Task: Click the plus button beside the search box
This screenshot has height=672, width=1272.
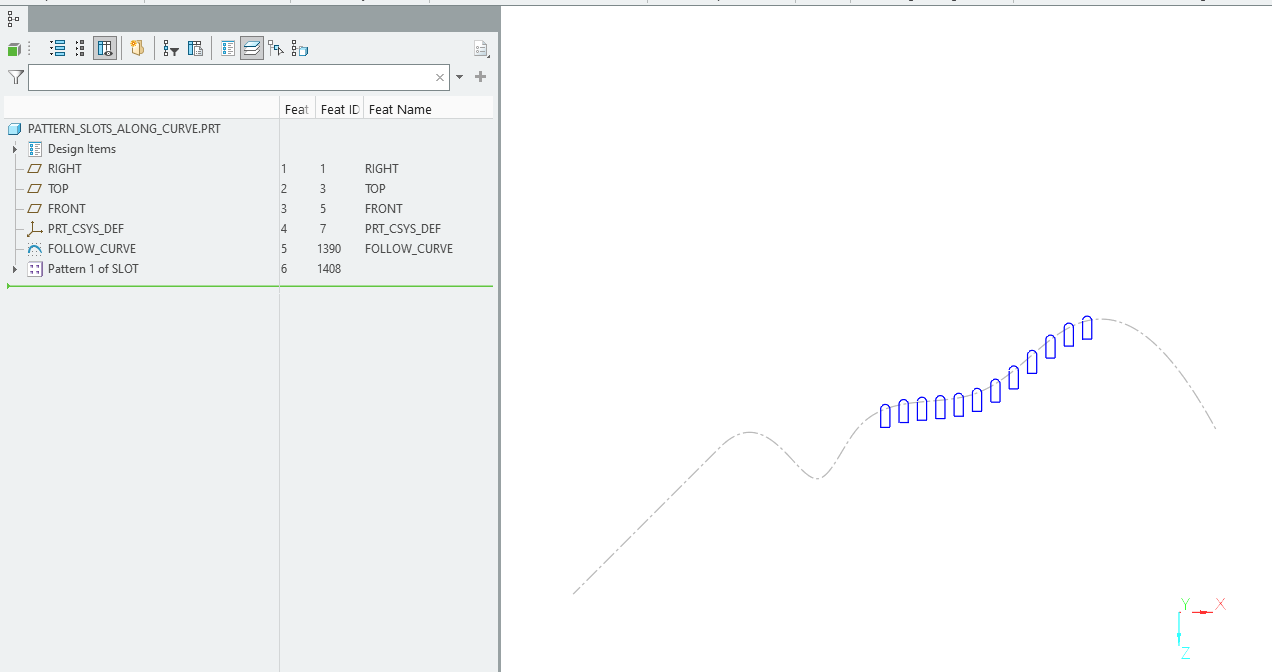Action: pyautogui.click(x=480, y=77)
